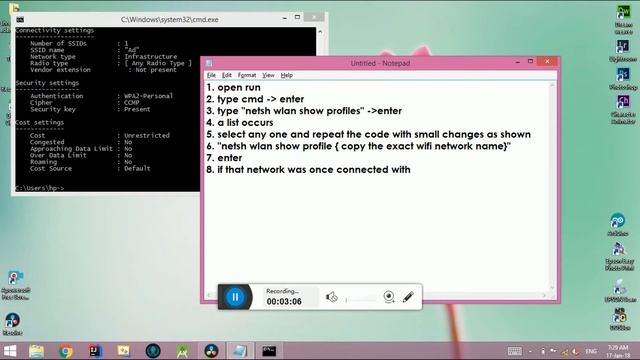Open Notepad Edit menu

(227, 75)
